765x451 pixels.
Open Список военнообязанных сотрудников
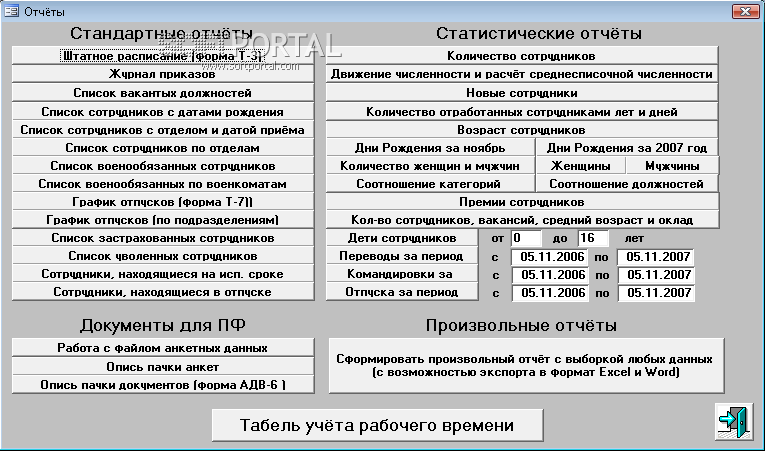point(163,166)
